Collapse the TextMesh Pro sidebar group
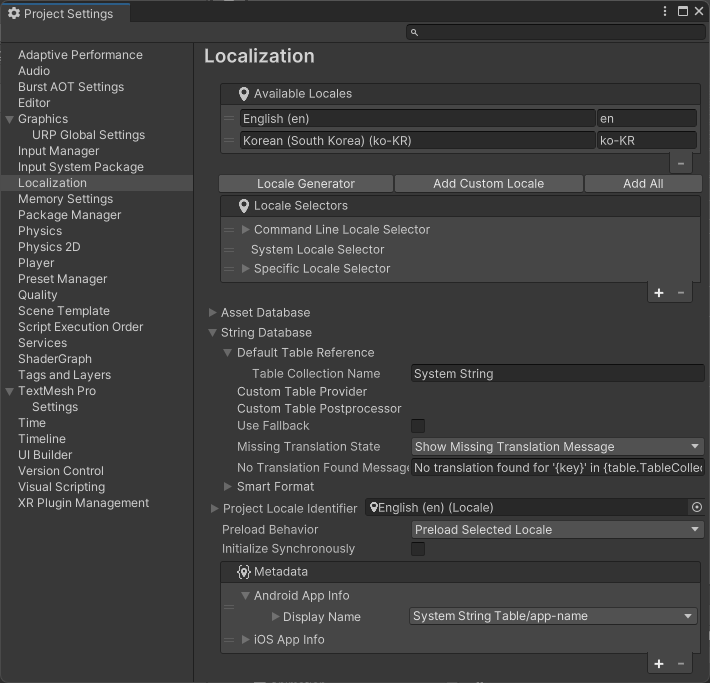Viewport: 710px width, 683px height. tap(10, 391)
